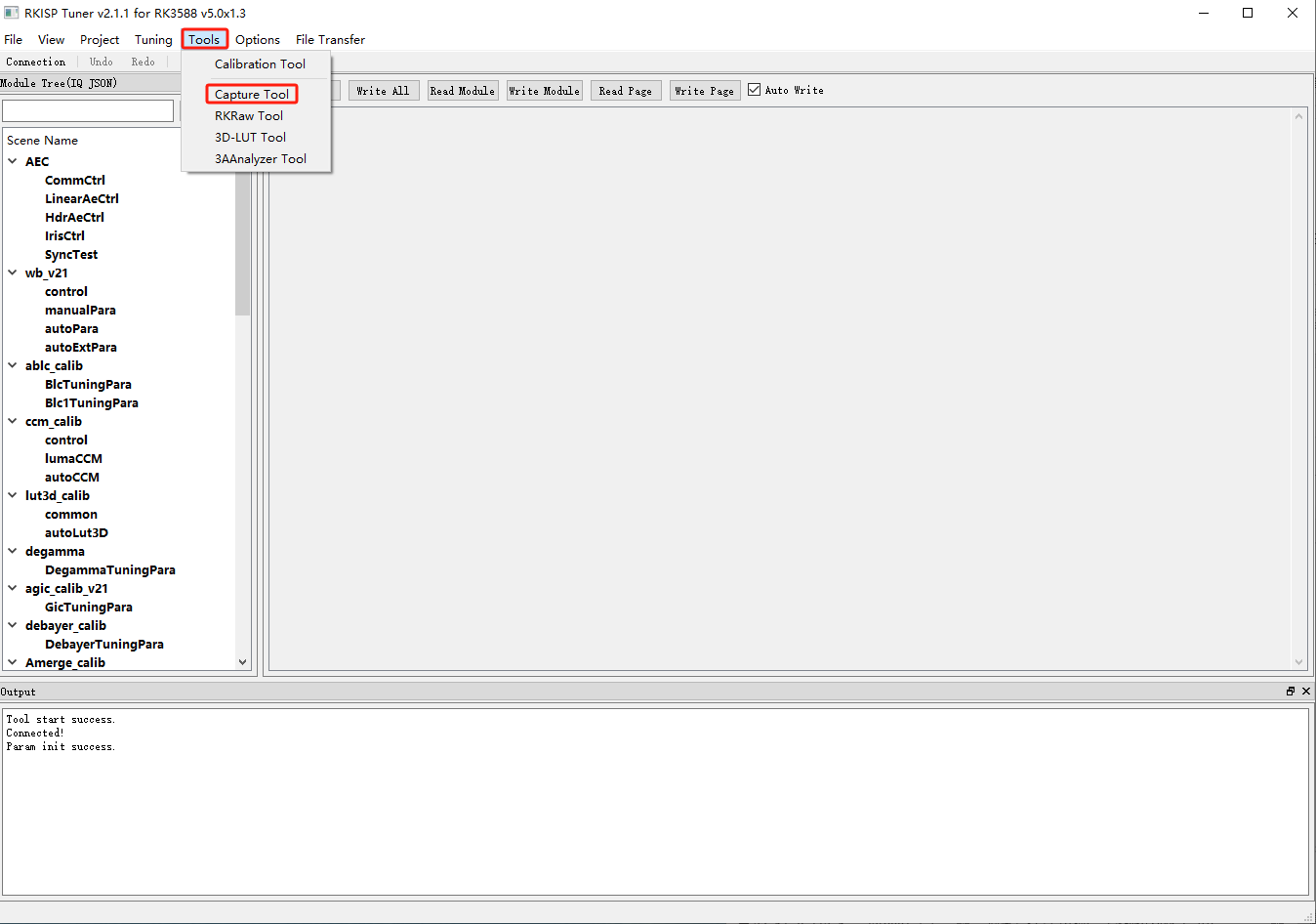Viewport: 1316px width, 924px height.
Task: Collapse the wb_v21 tree node
Action: [13, 273]
